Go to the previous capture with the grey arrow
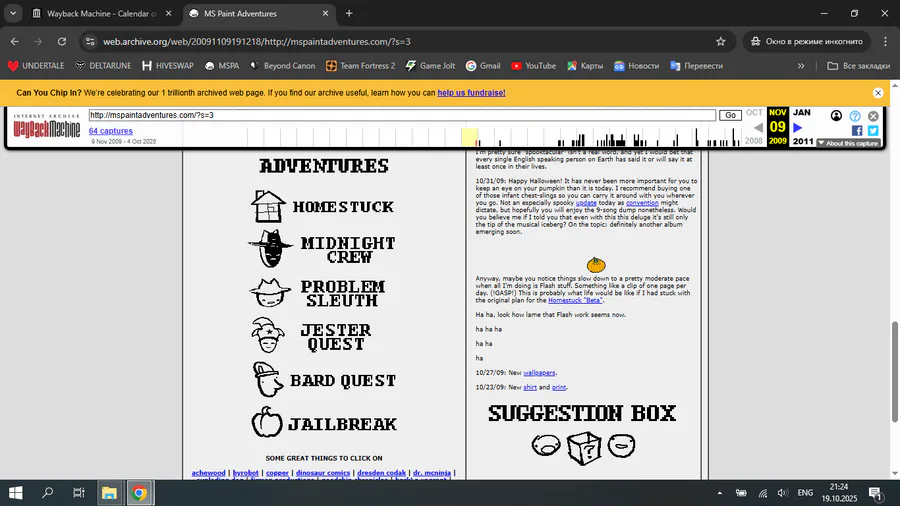Viewport: 900px width, 506px height. 758,127
